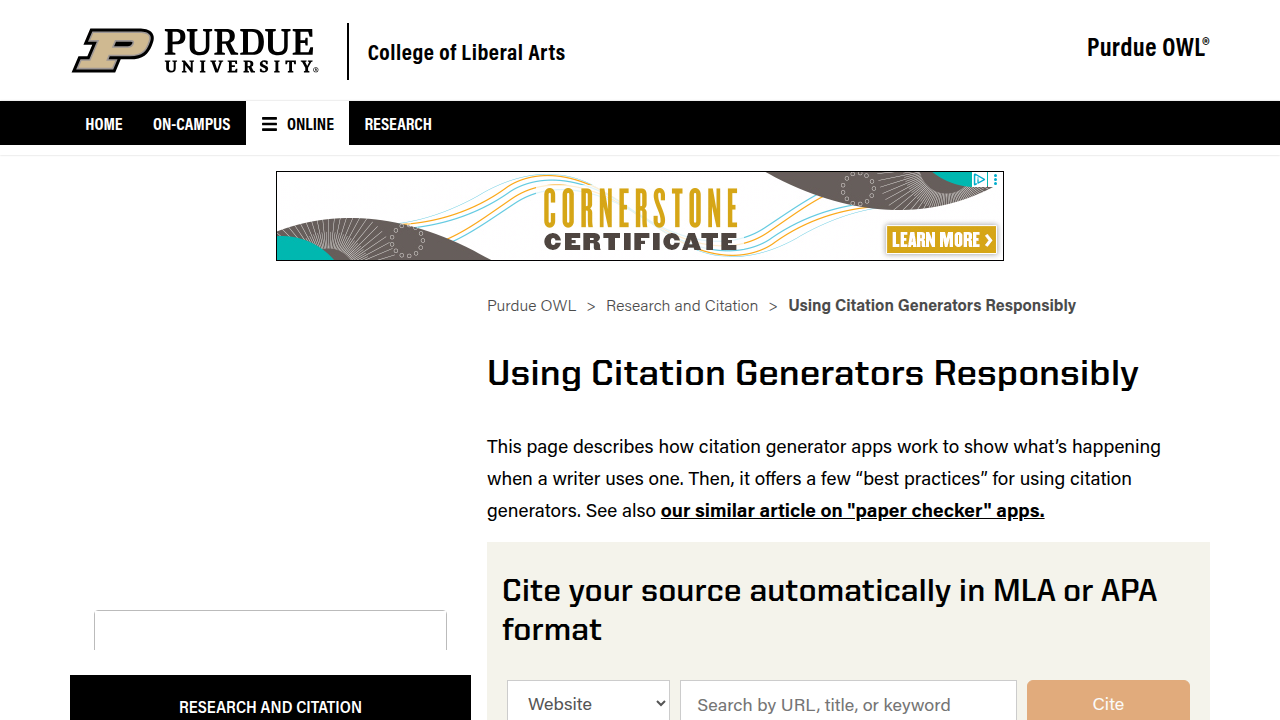Open the College of Liberal Arts link

(x=466, y=52)
